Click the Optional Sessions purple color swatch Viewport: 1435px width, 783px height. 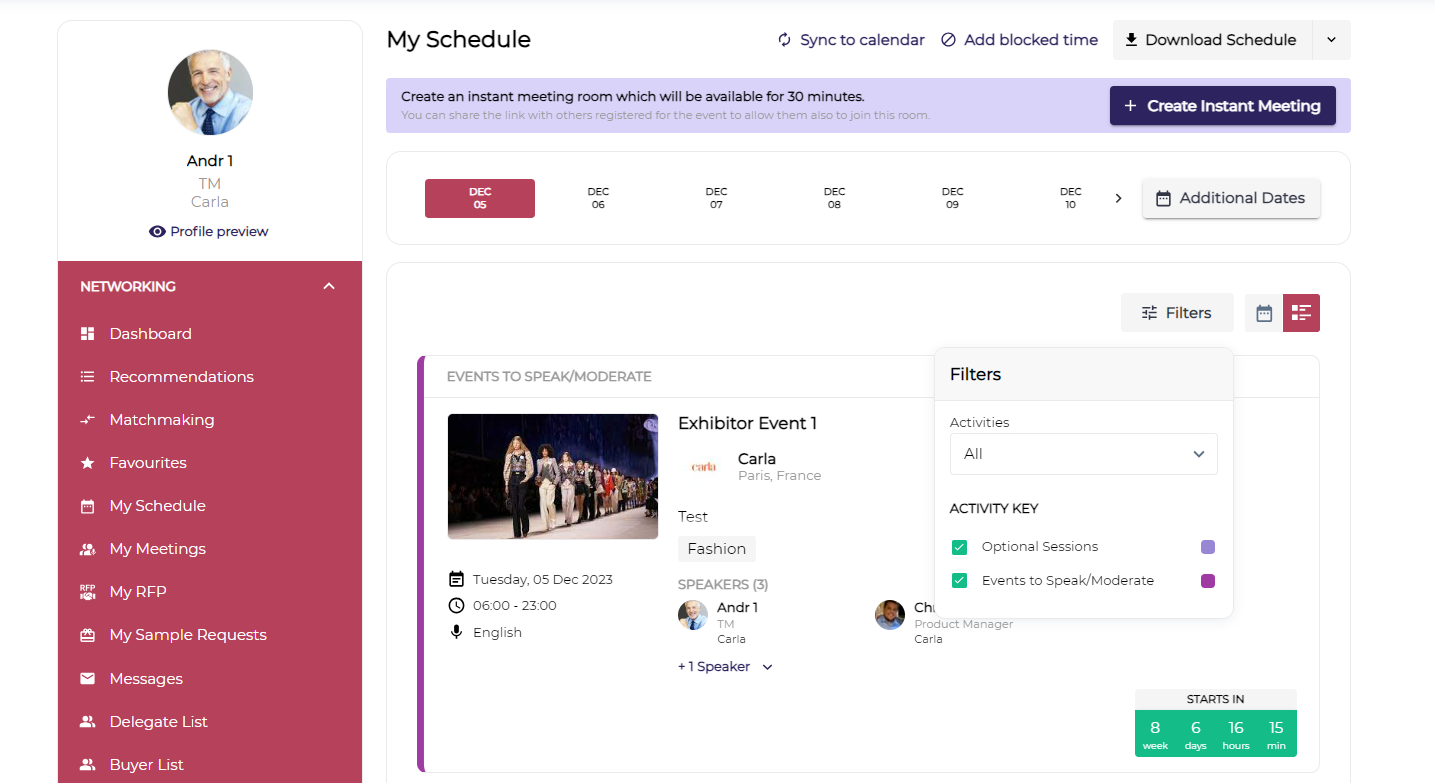1208,547
